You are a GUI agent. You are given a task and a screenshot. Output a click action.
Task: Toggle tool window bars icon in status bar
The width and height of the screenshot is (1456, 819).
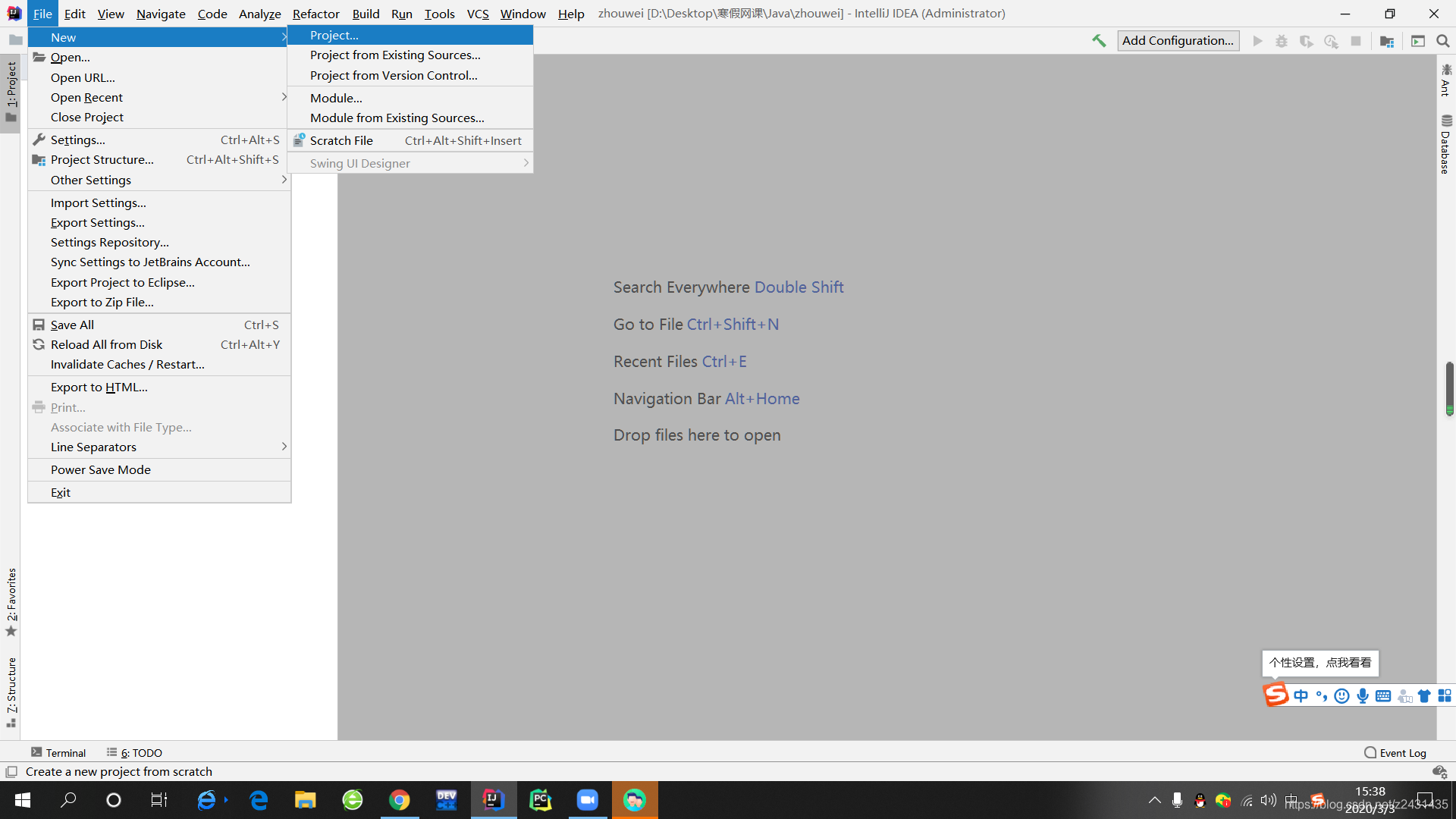11,772
